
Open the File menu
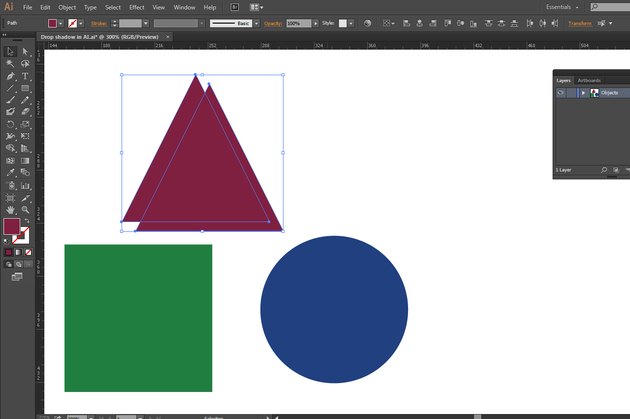point(27,7)
